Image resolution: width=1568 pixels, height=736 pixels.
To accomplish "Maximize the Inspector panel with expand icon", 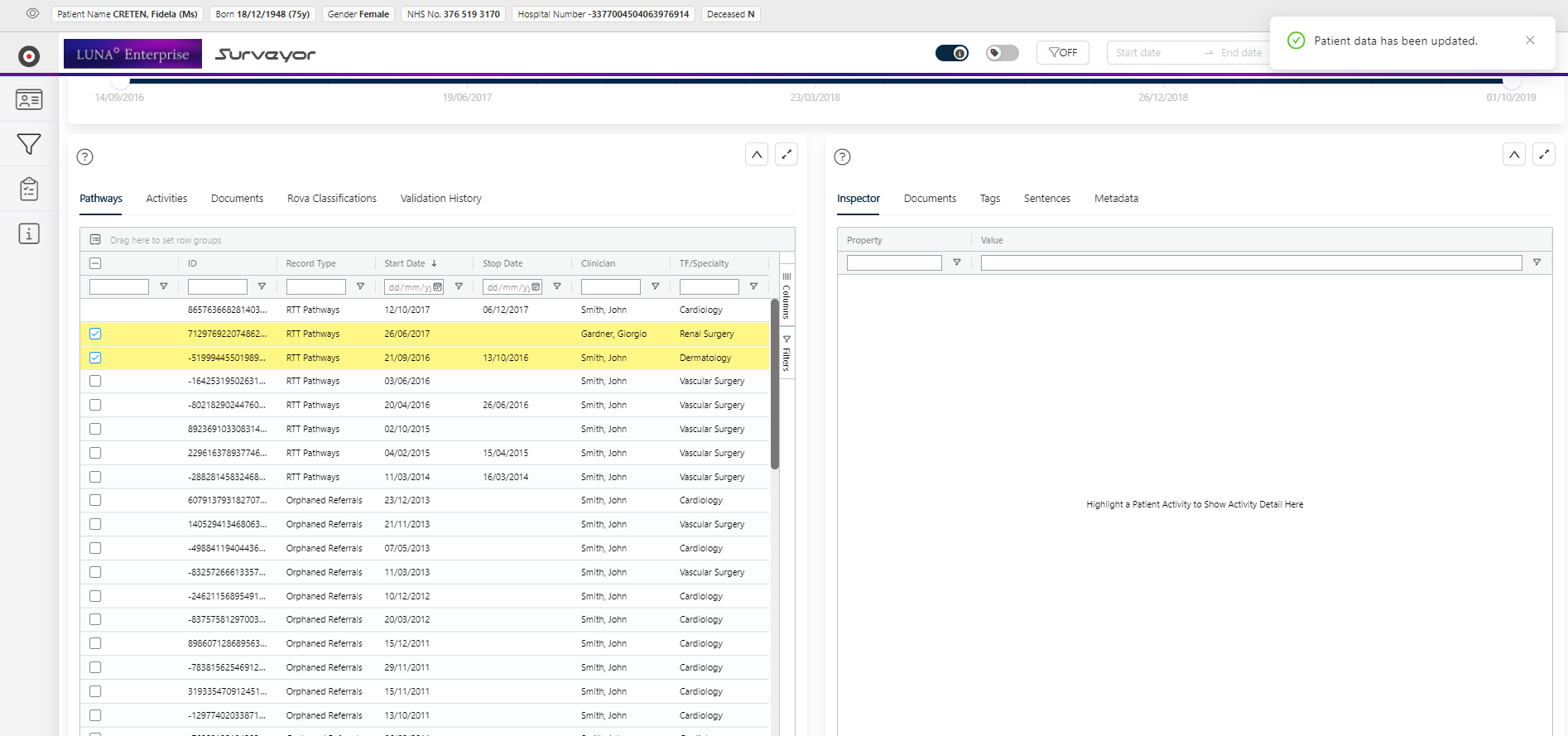I will point(1543,155).
